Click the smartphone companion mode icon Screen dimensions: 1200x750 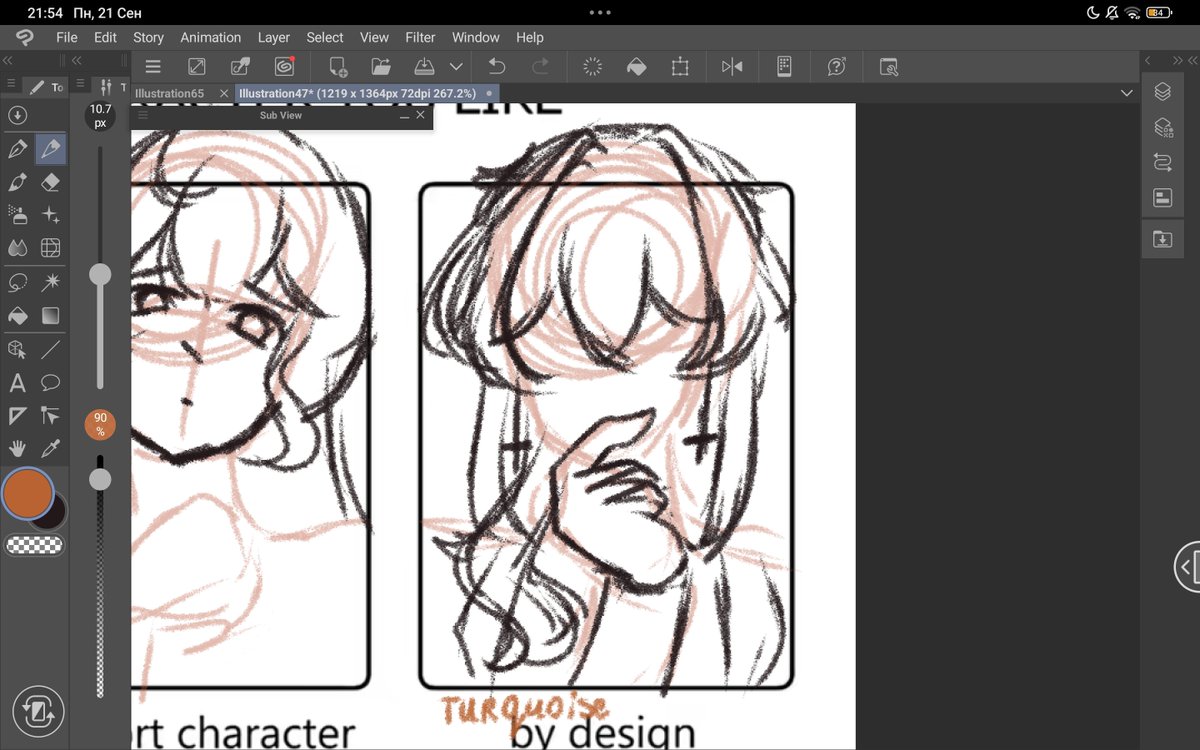pos(784,67)
